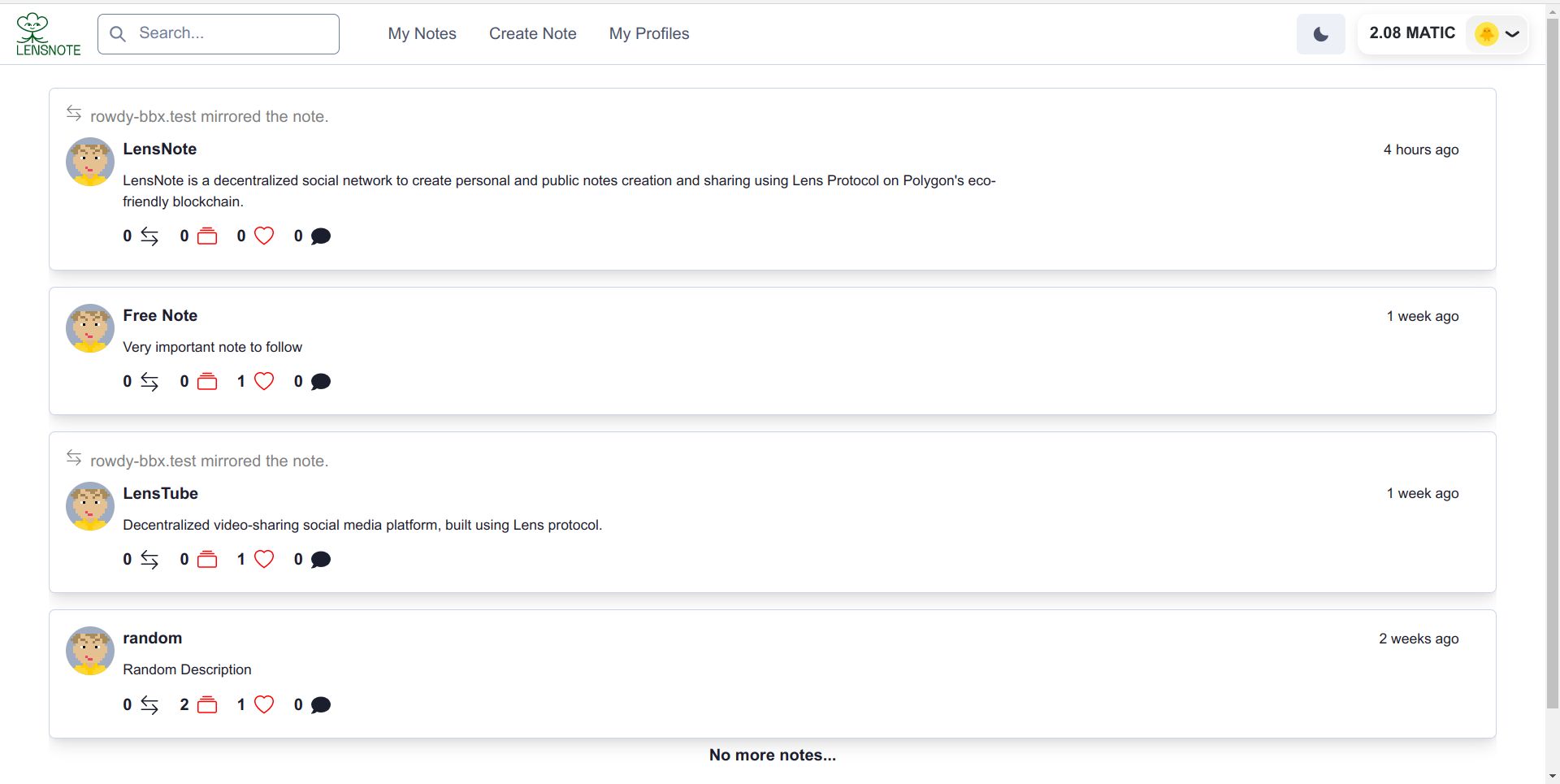This screenshot has height=784, width=1560.
Task: Click Free Note's '1 week ago' timestamp
Action: (x=1423, y=316)
